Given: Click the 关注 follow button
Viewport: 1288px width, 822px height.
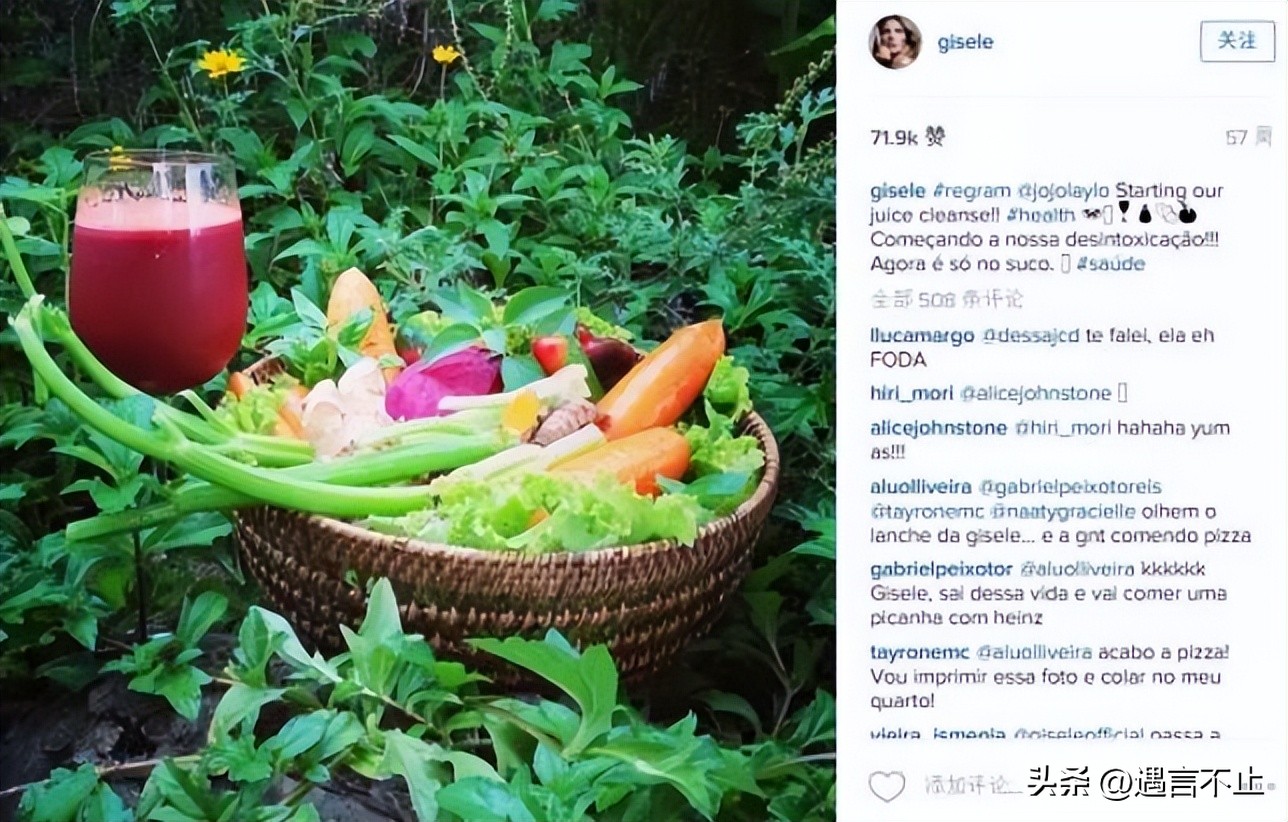Looking at the screenshot, I should tap(1237, 41).
